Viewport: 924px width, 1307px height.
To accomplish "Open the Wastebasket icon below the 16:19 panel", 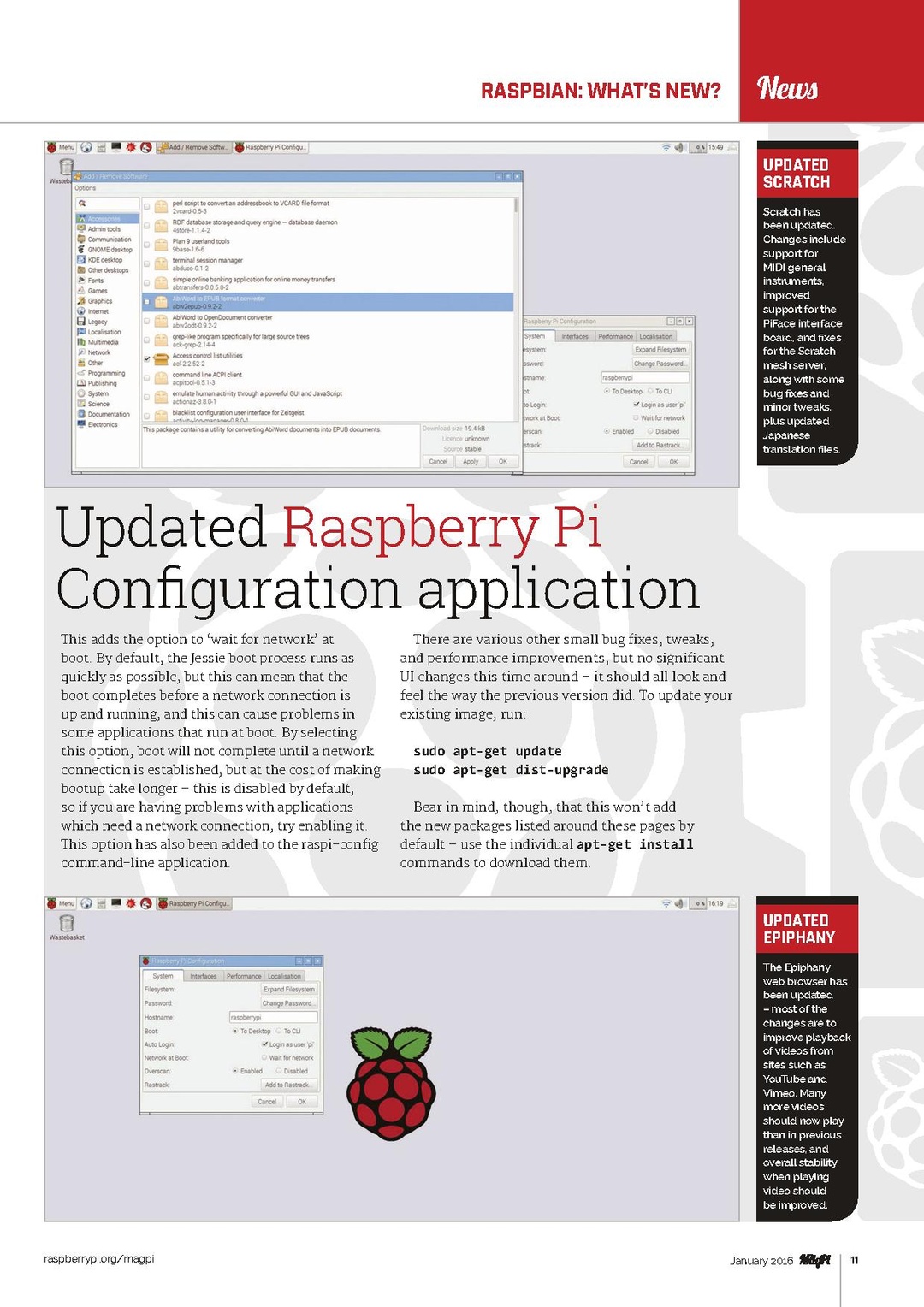I will pyautogui.click(x=67, y=924).
